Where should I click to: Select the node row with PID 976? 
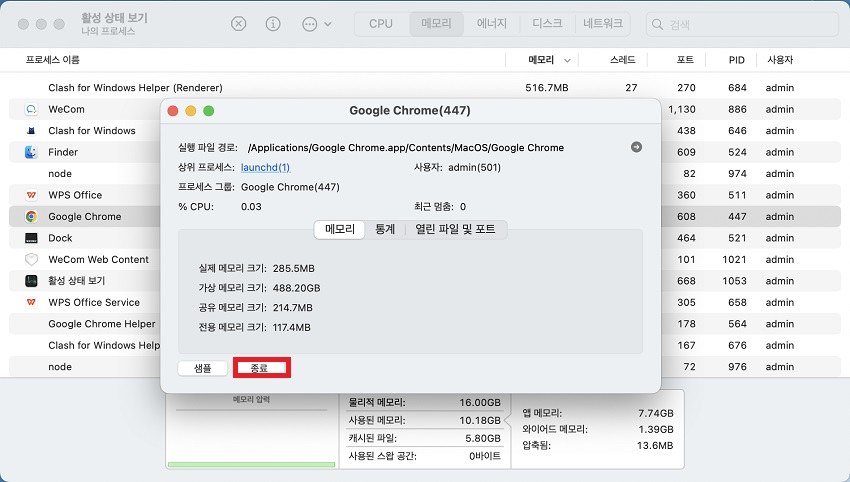425,367
